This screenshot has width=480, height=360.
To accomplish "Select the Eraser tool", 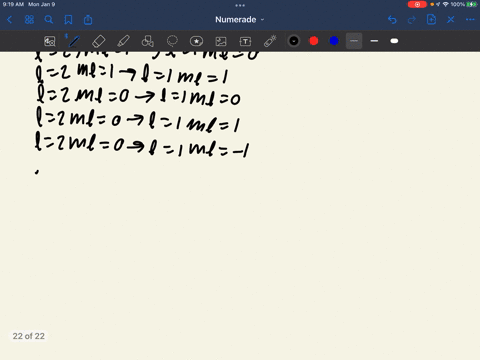I will (98, 41).
